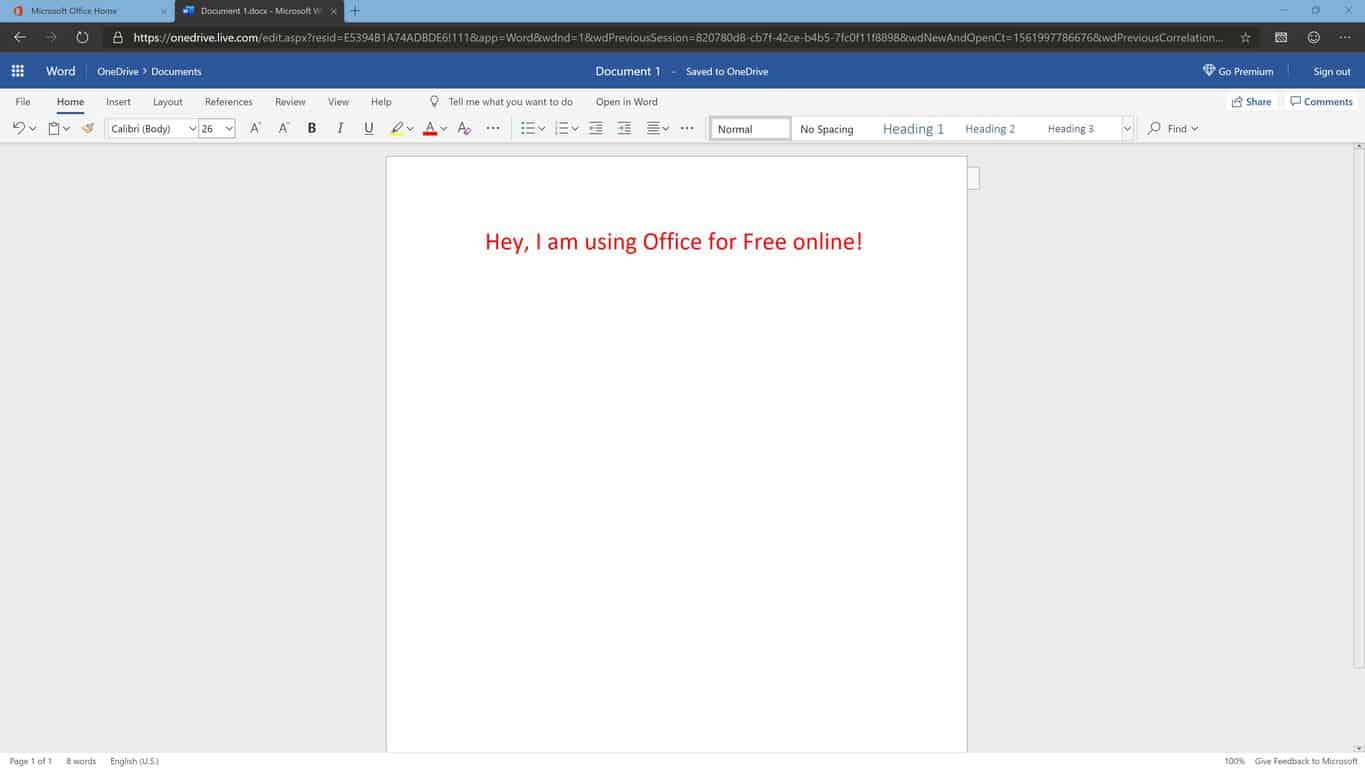Click the Grow Font icon

click(255, 128)
